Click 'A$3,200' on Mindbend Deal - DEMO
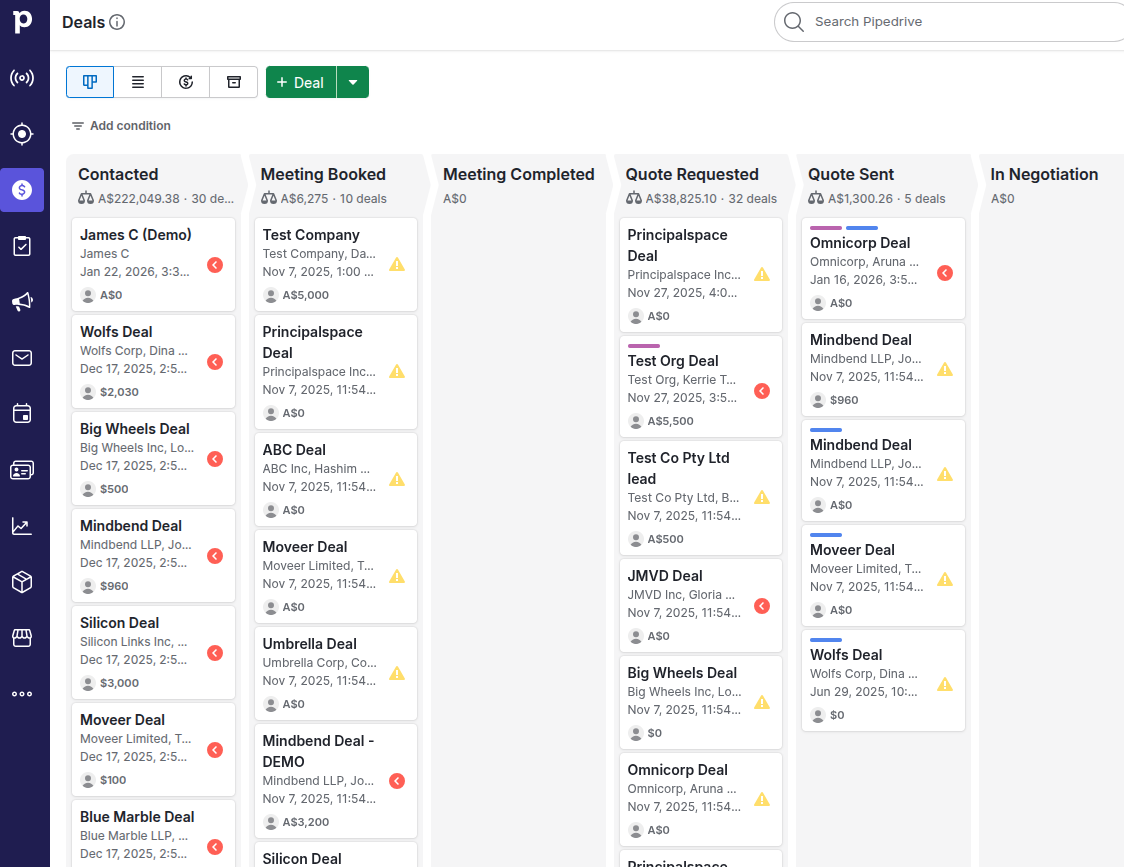The image size is (1124, 867). point(305,822)
